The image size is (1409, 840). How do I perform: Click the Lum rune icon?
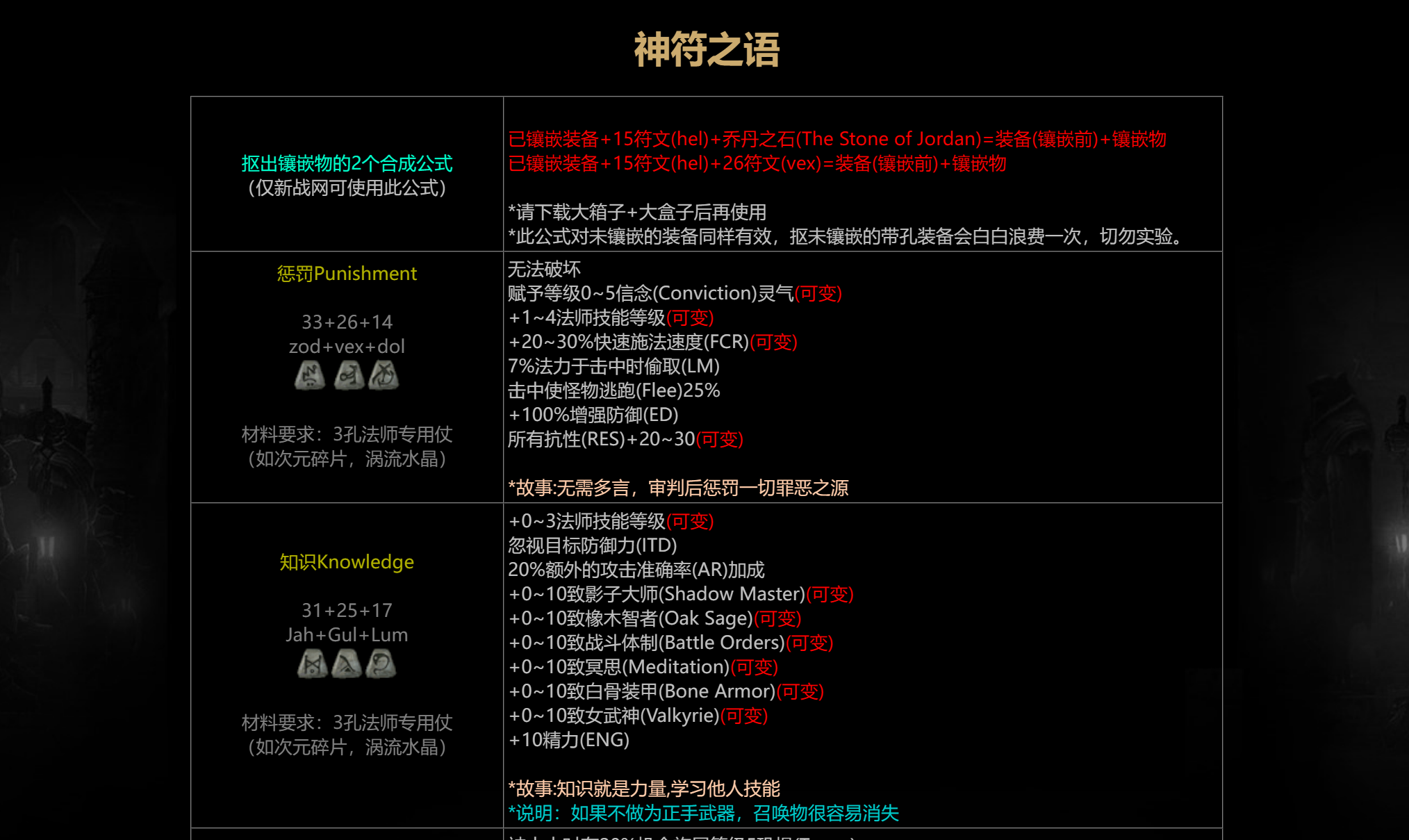tap(381, 664)
